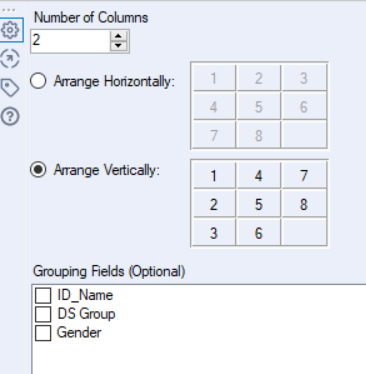The width and height of the screenshot is (366, 374).
Task: Decrease Number of Columns with down arrow
Action: coord(118,46)
